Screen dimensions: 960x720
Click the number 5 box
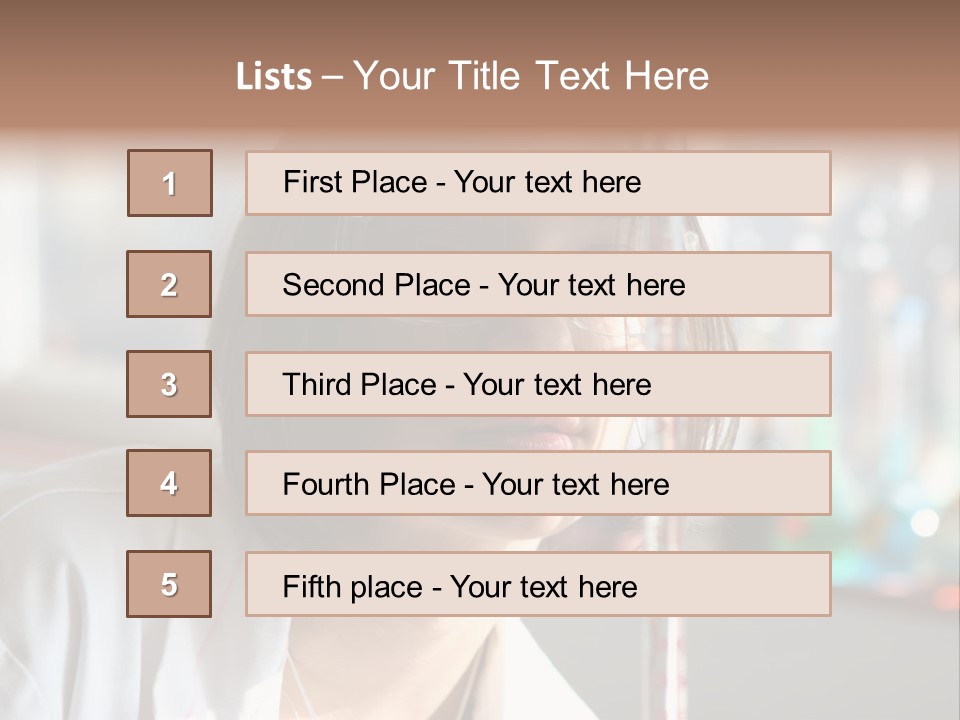point(169,584)
